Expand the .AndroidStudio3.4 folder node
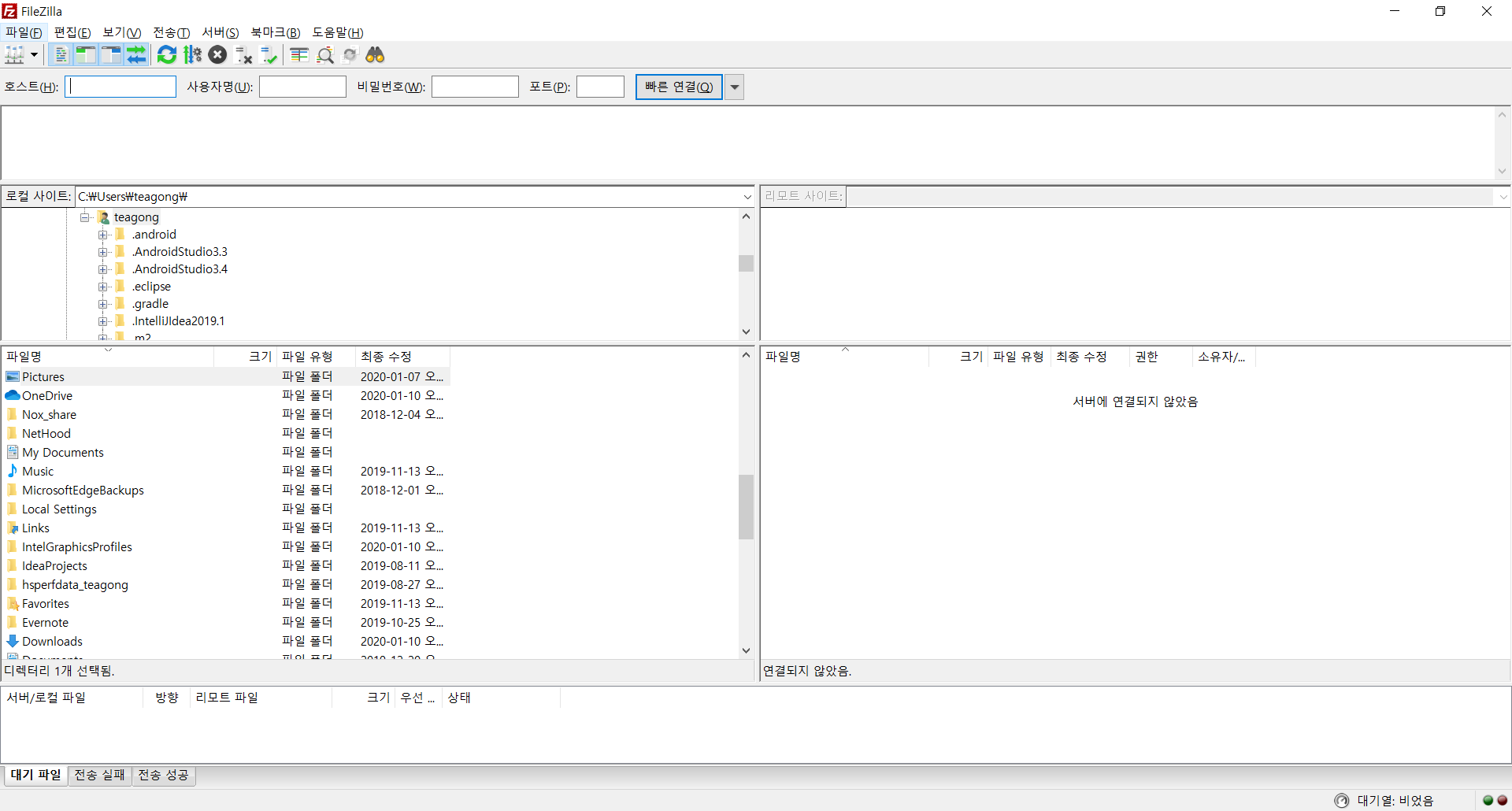This screenshot has width=1512, height=811. click(102, 269)
